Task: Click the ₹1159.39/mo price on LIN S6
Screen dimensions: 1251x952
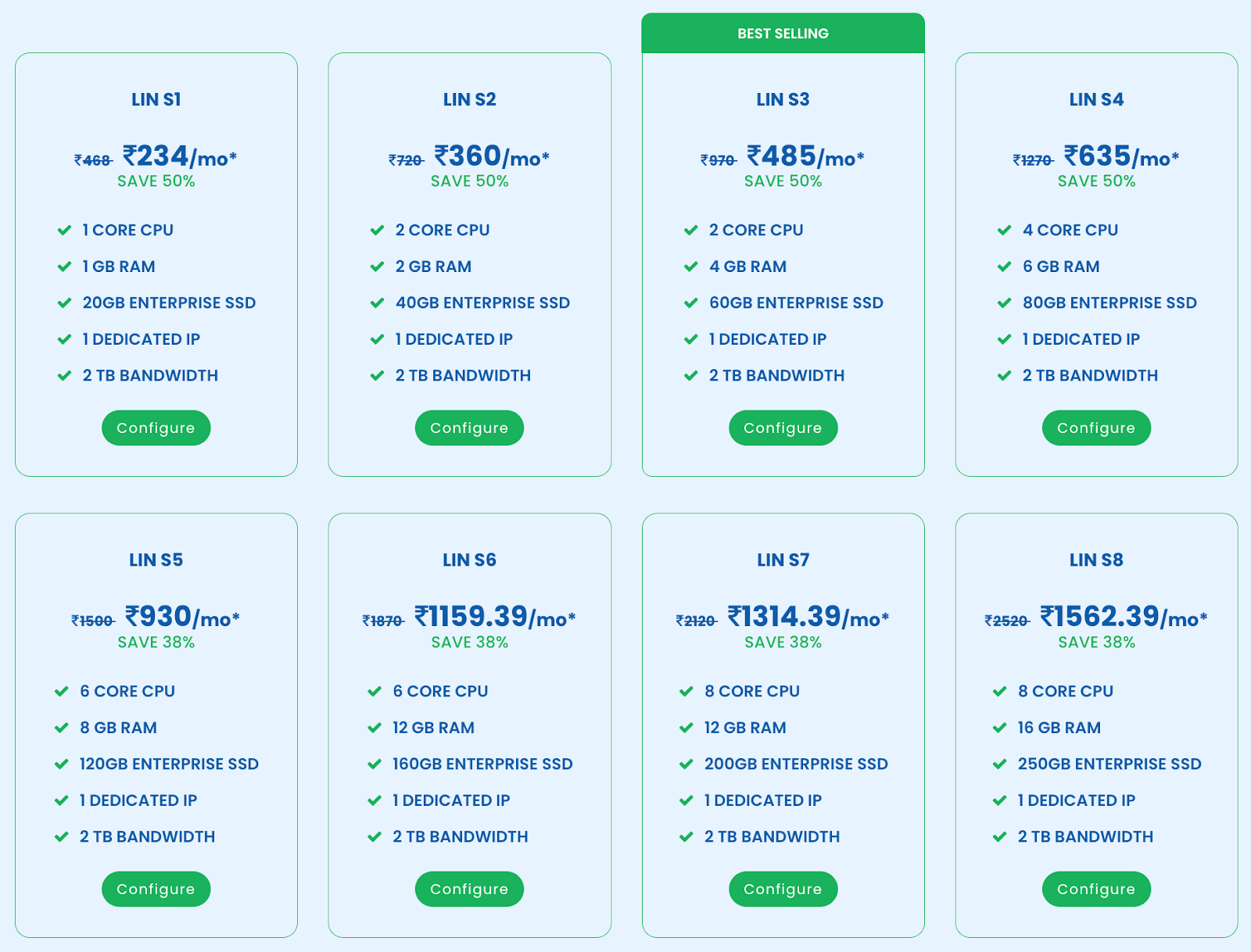Action: tap(495, 617)
